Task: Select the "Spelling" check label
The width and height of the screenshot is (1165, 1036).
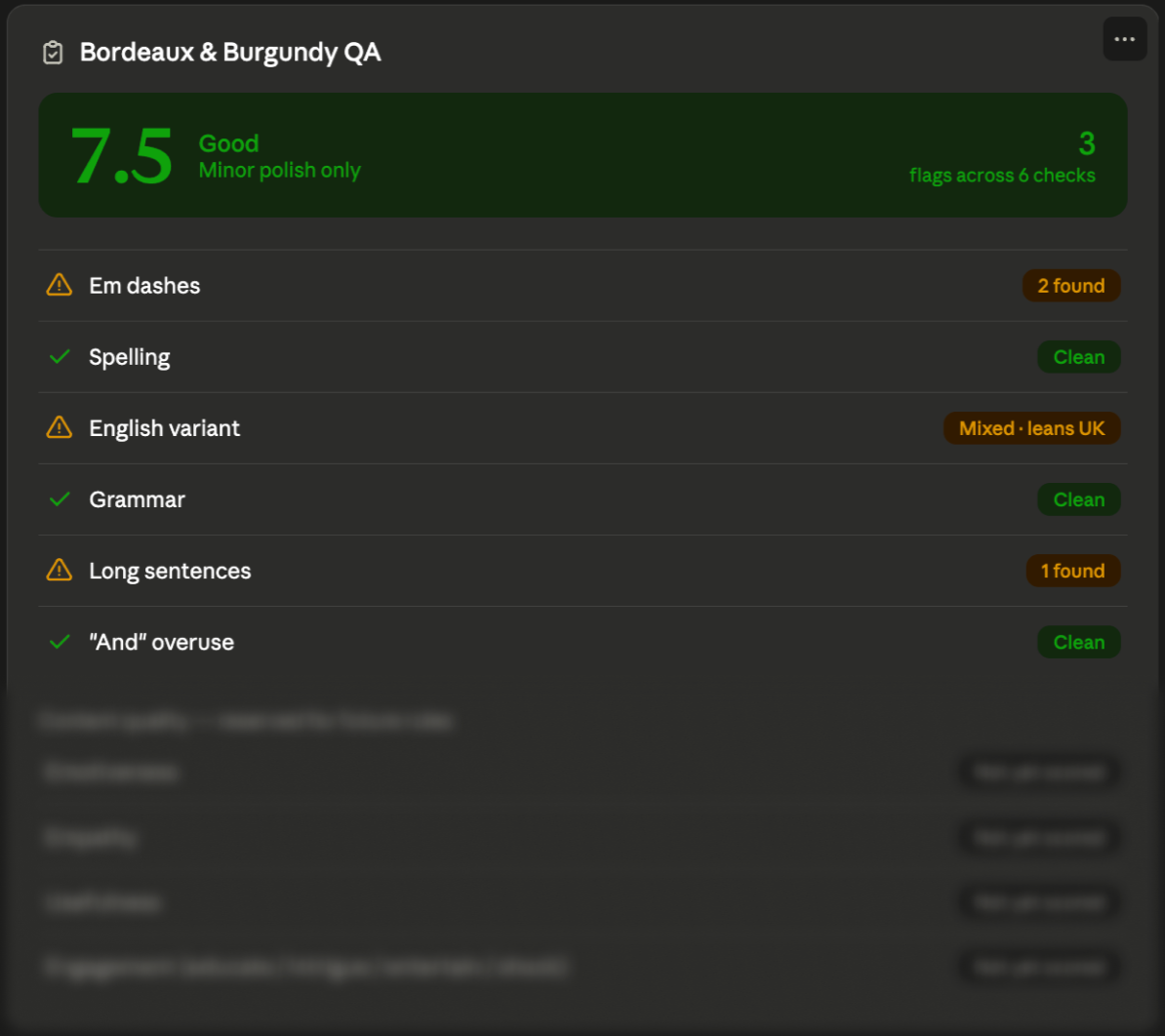Action: click(x=129, y=357)
